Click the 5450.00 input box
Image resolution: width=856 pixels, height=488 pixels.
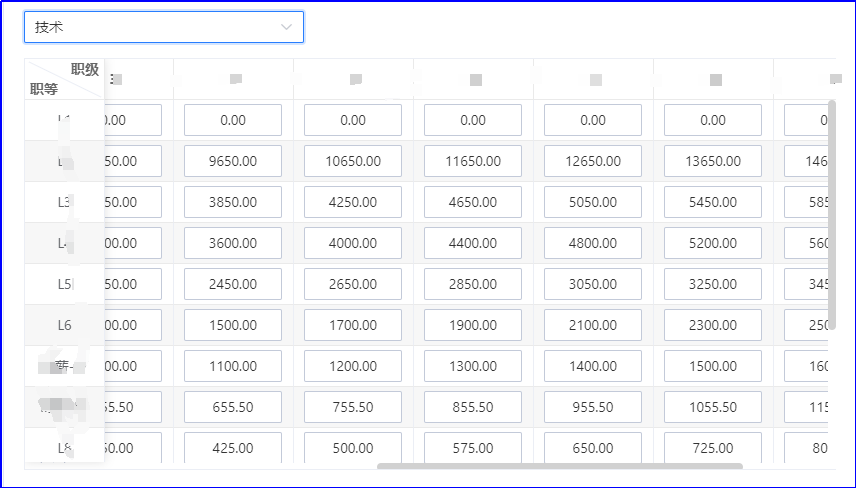[x=713, y=202]
